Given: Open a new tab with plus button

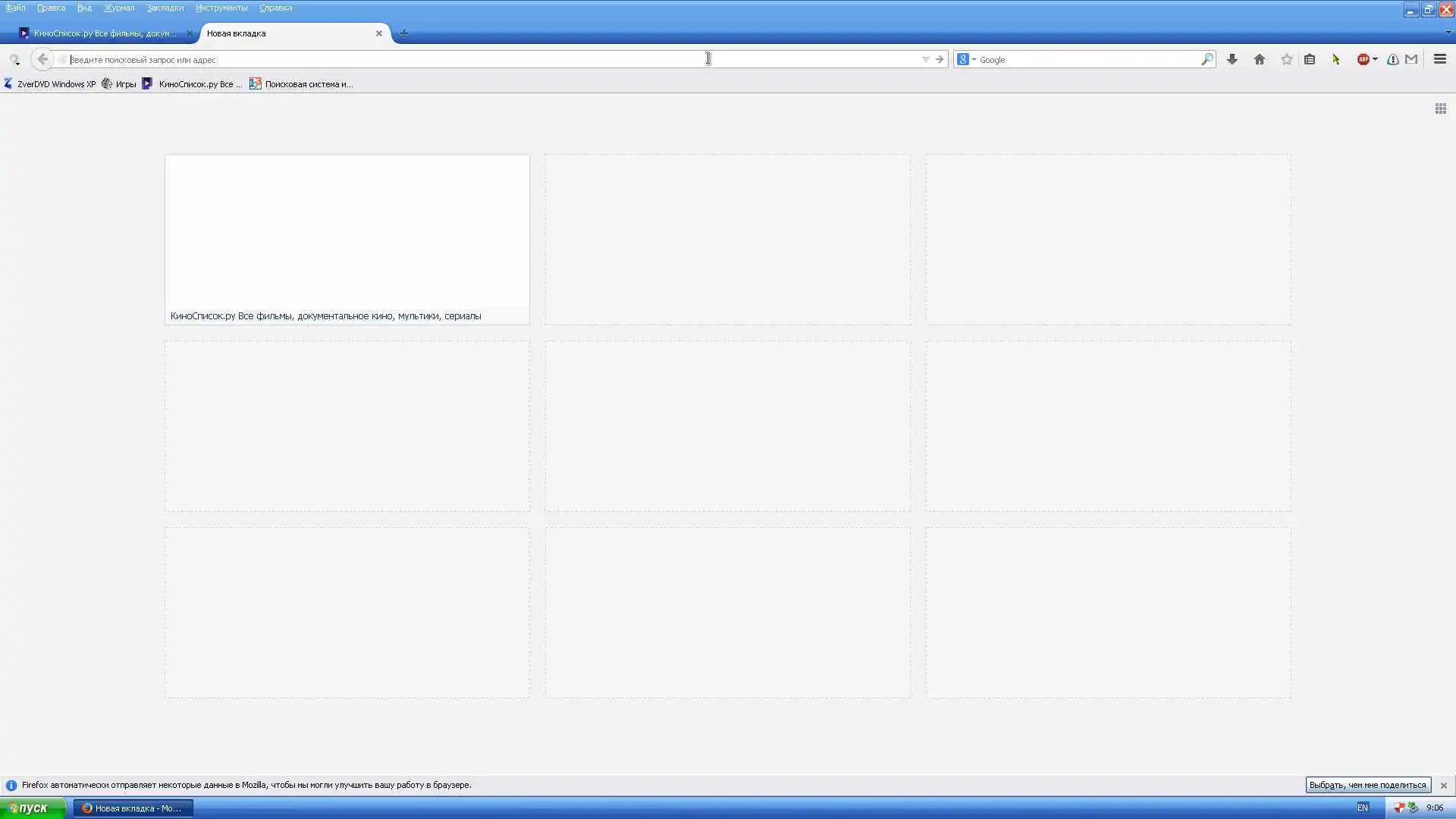Looking at the screenshot, I should pyautogui.click(x=404, y=33).
